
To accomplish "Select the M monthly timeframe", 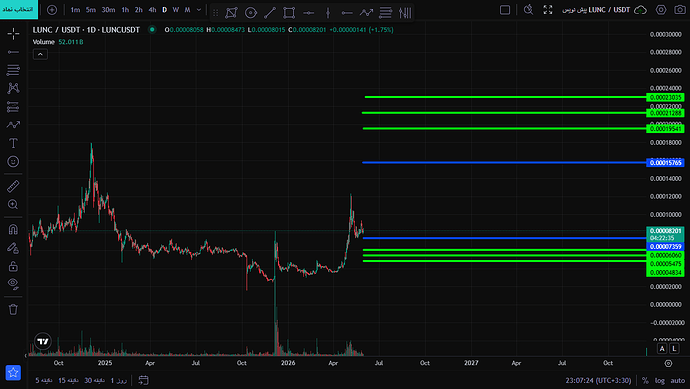I will [x=187, y=10].
